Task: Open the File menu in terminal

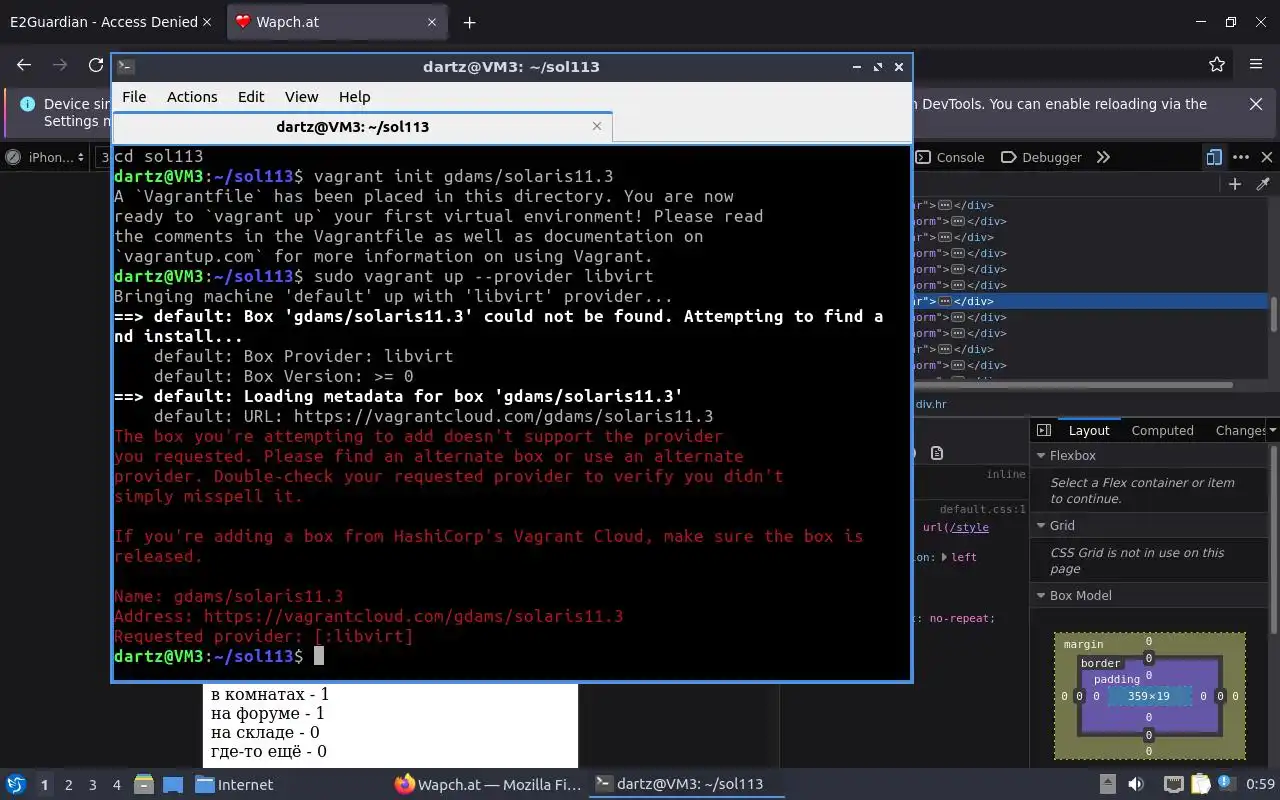Action: coord(134,97)
